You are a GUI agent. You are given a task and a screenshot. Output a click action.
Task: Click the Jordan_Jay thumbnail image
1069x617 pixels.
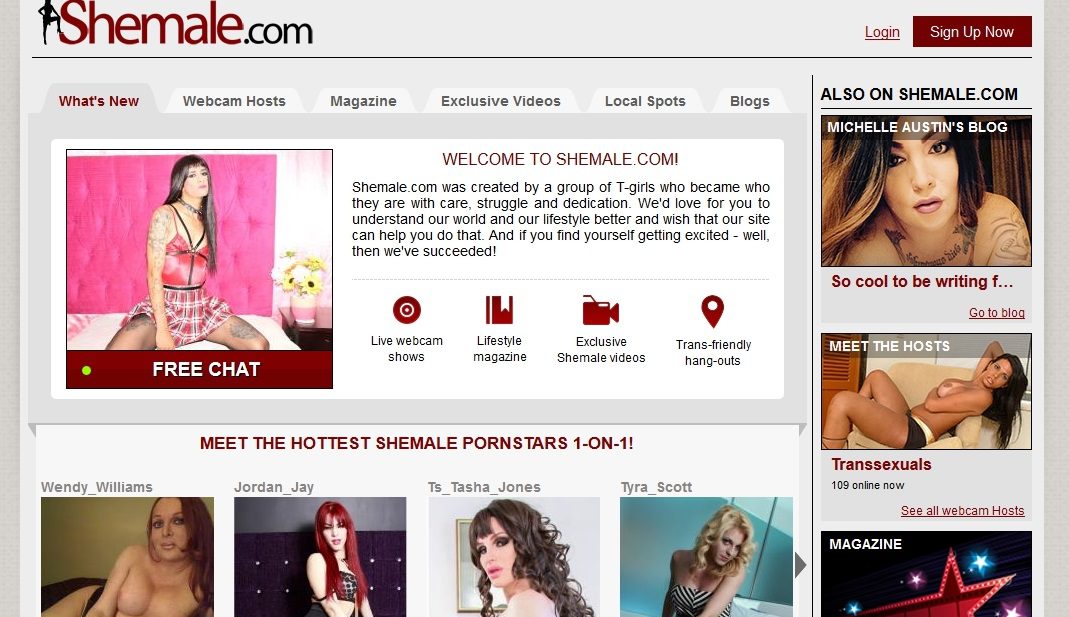click(x=320, y=557)
